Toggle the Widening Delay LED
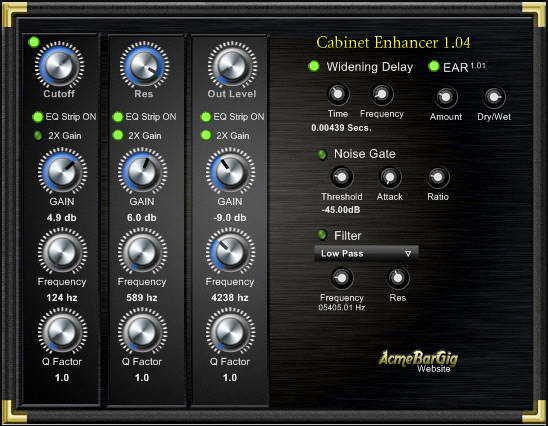The height and width of the screenshot is (426, 548). pyautogui.click(x=314, y=66)
